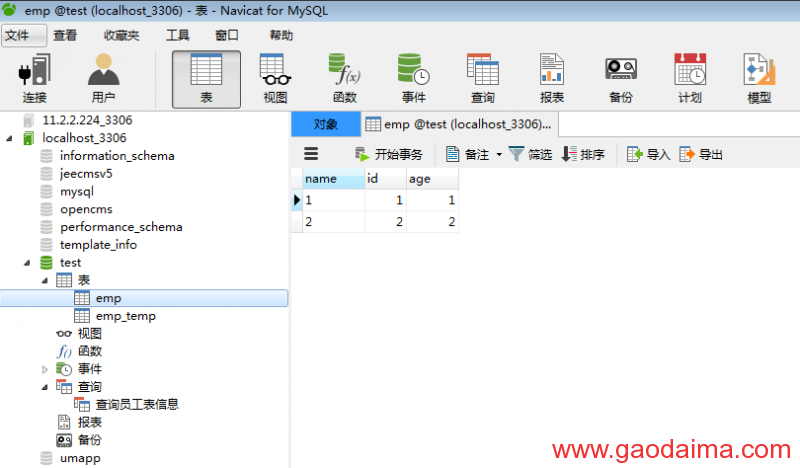Open the 模型 model toolbar icon
The width and height of the screenshot is (800, 468).
[759, 79]
